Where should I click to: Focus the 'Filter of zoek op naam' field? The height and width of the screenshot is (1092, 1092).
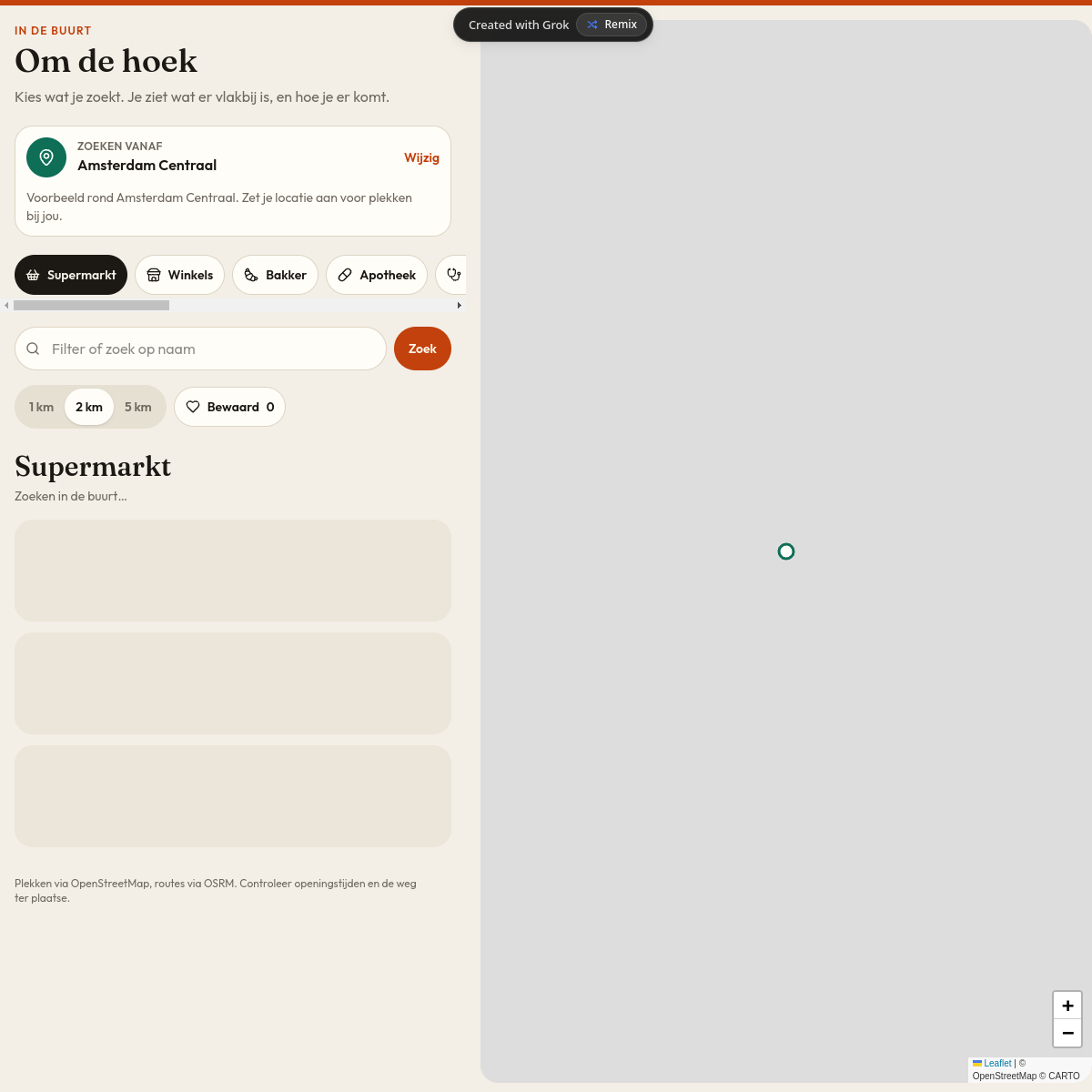click(x=200, y=349)
